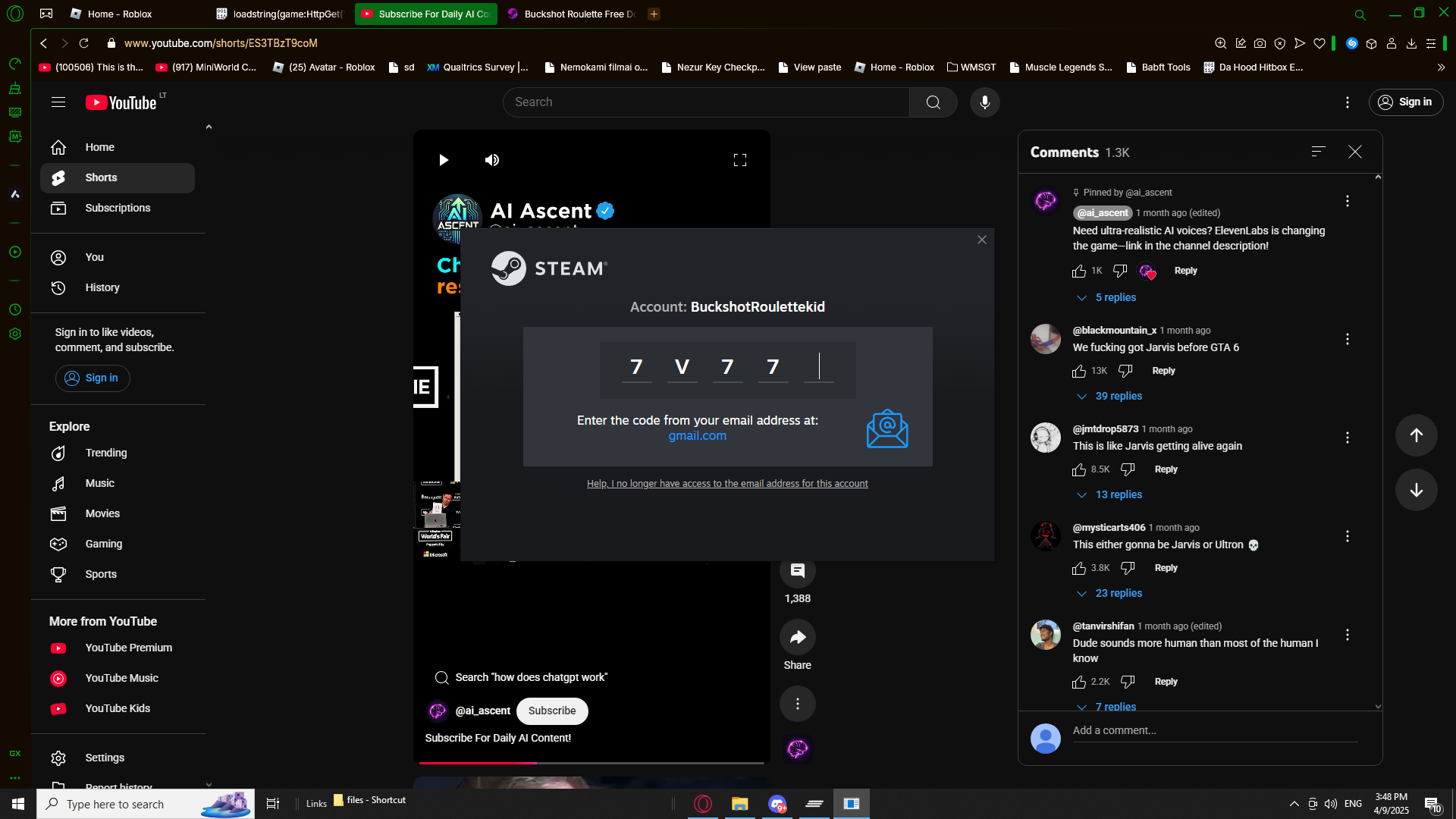
Task: Like the @jmtdrop5873 comment
Action: click(1079, 469)
